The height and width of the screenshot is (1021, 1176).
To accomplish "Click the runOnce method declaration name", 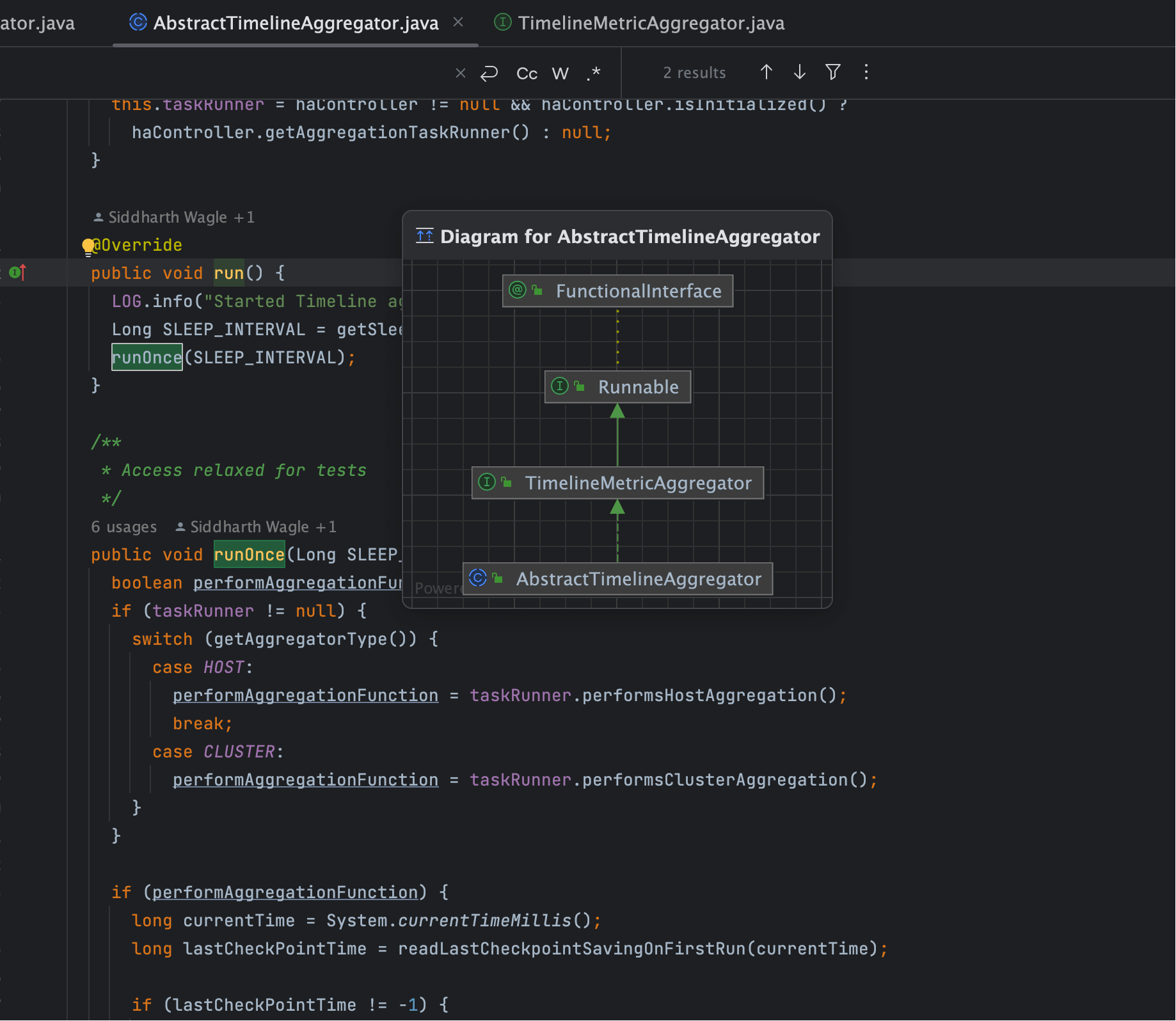I will (249, 555).
